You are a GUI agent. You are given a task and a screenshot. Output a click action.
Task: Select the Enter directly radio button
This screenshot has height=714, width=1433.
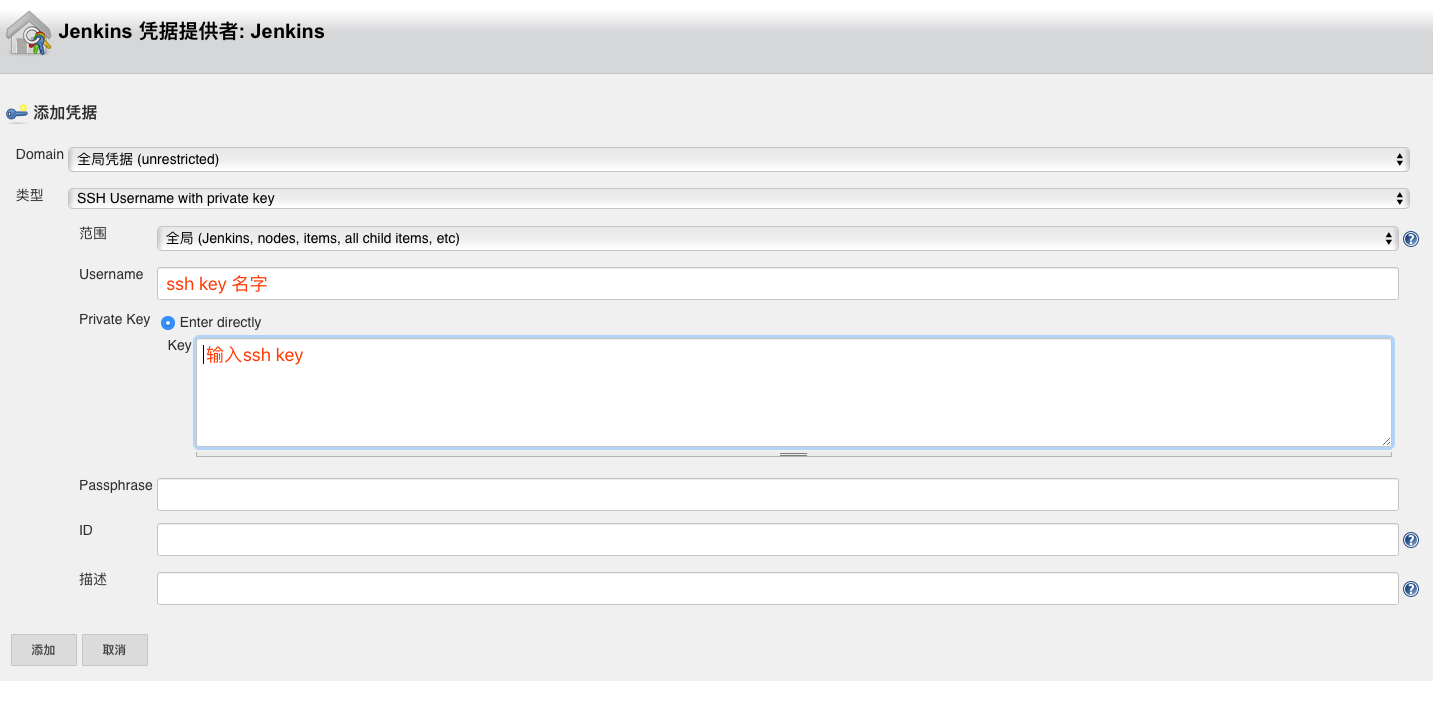click(x=168, y=322)
